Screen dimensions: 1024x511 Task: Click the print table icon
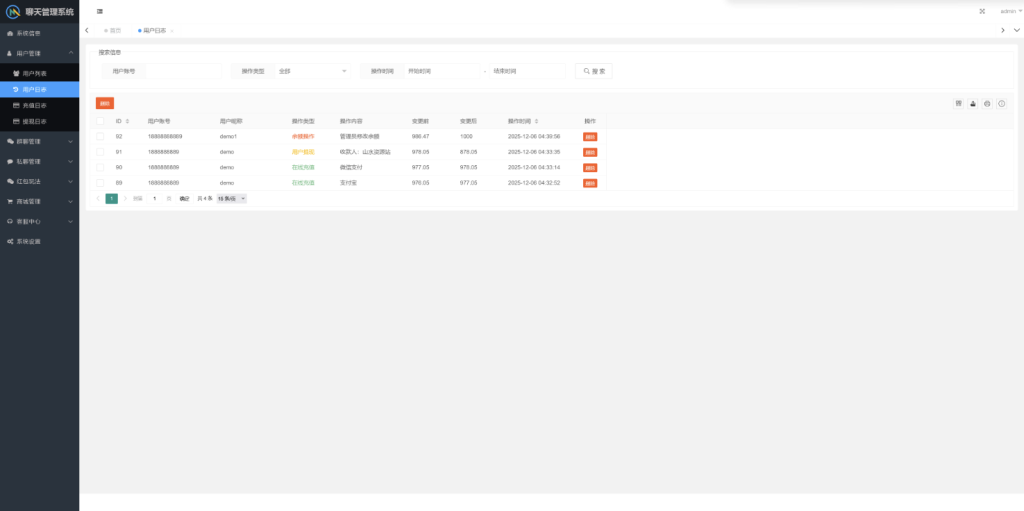[x=987, y=103]
